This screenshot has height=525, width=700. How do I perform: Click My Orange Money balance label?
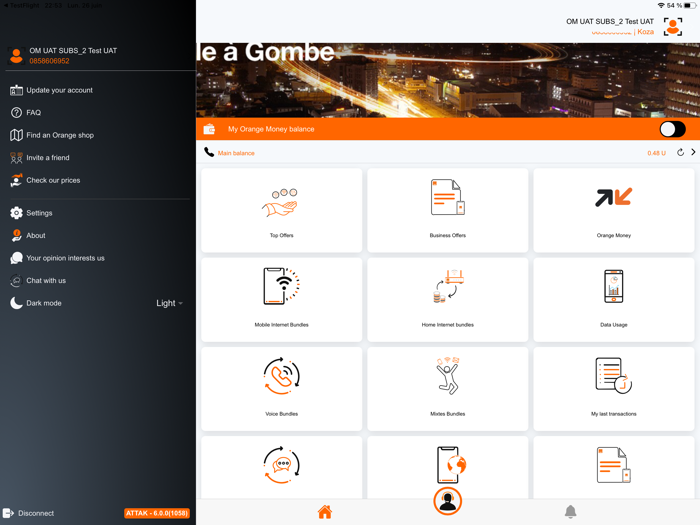(x=271, y=129)
